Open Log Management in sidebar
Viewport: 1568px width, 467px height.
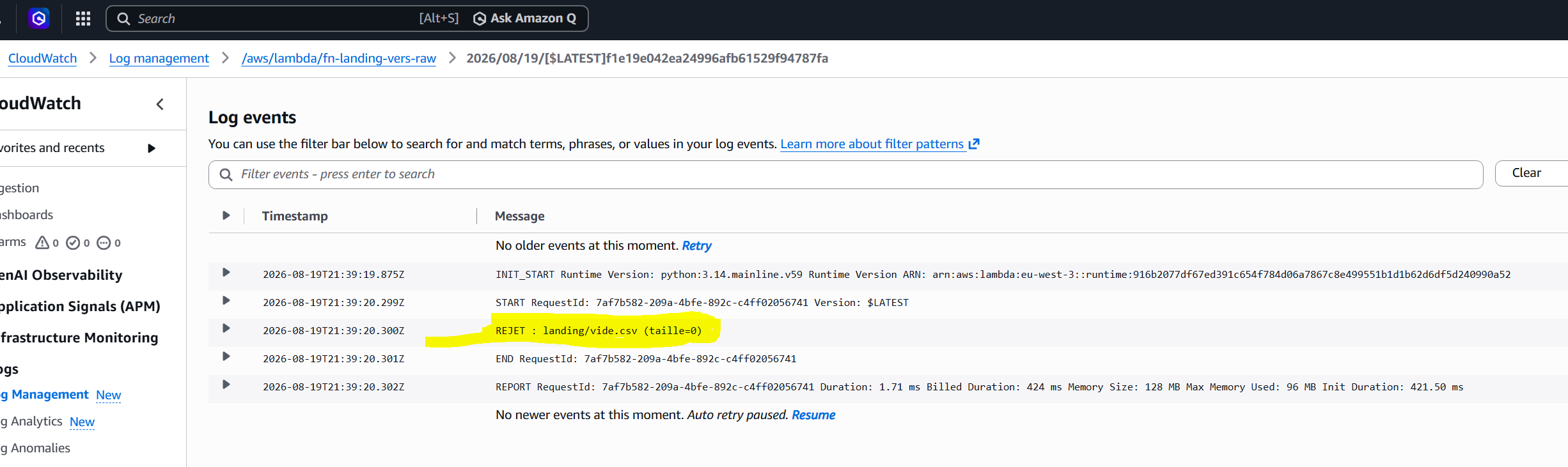click(44, 395)
